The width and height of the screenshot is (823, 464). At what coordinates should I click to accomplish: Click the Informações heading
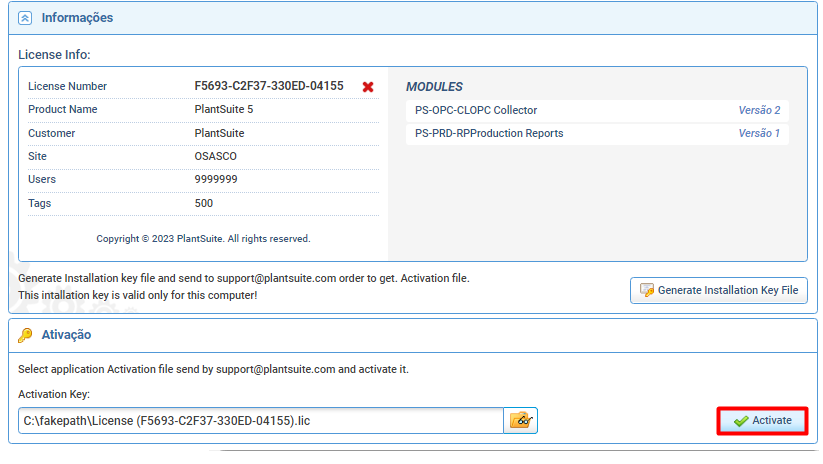(77, 18)
